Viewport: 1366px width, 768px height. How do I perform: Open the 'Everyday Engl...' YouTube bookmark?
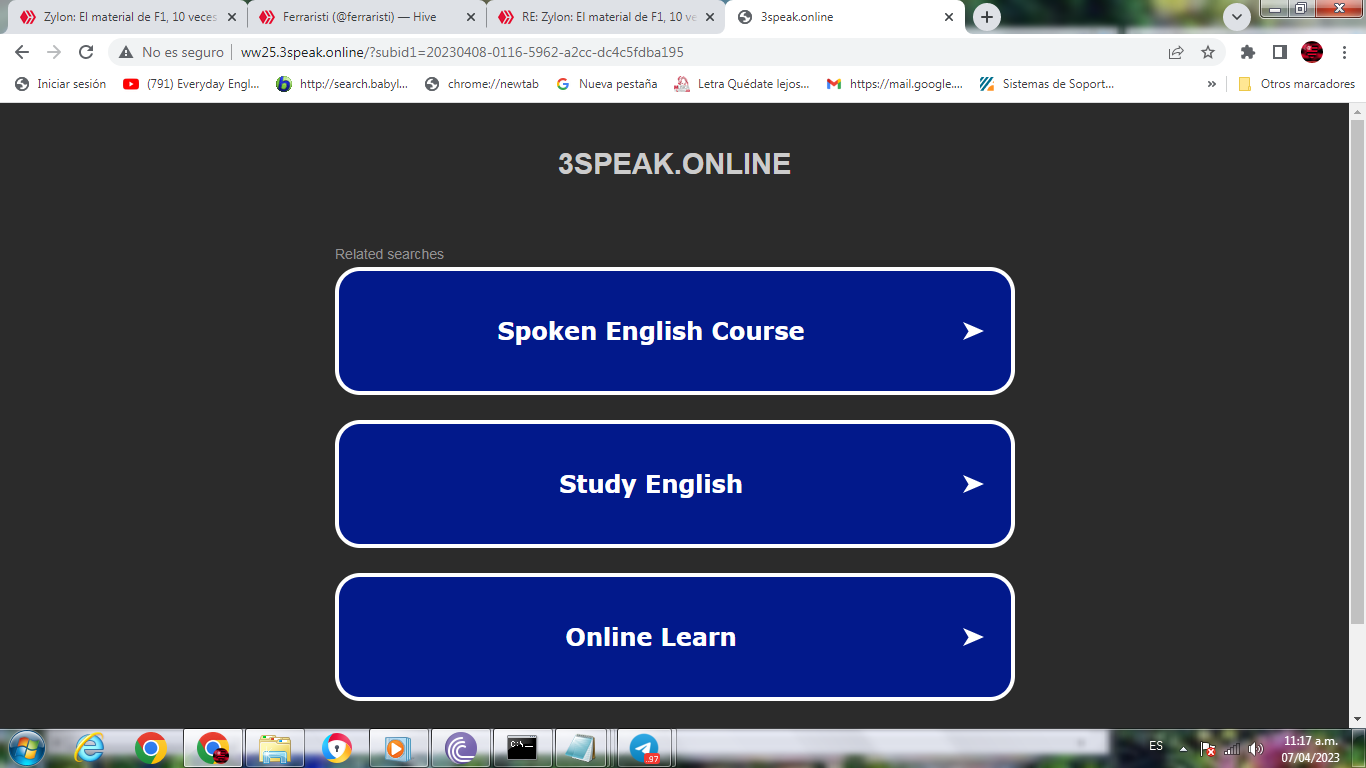(x=191, y=84)
